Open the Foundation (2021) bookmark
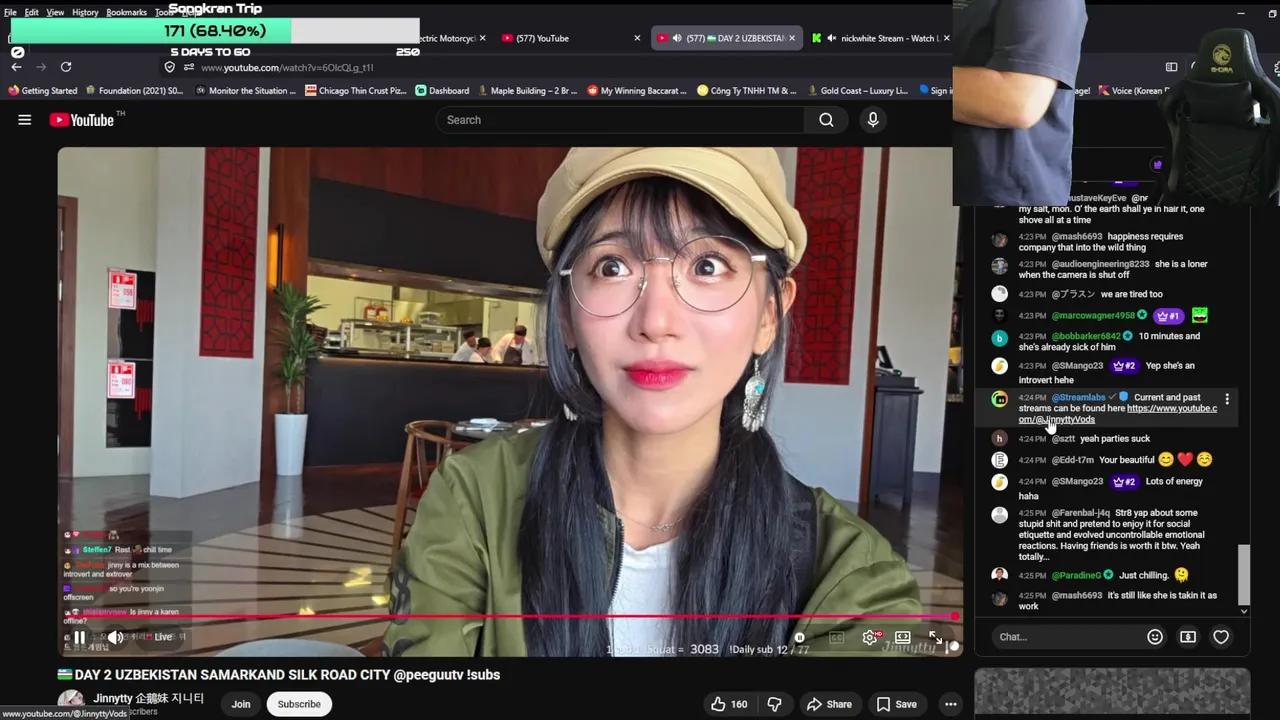 tap(134, 91)
